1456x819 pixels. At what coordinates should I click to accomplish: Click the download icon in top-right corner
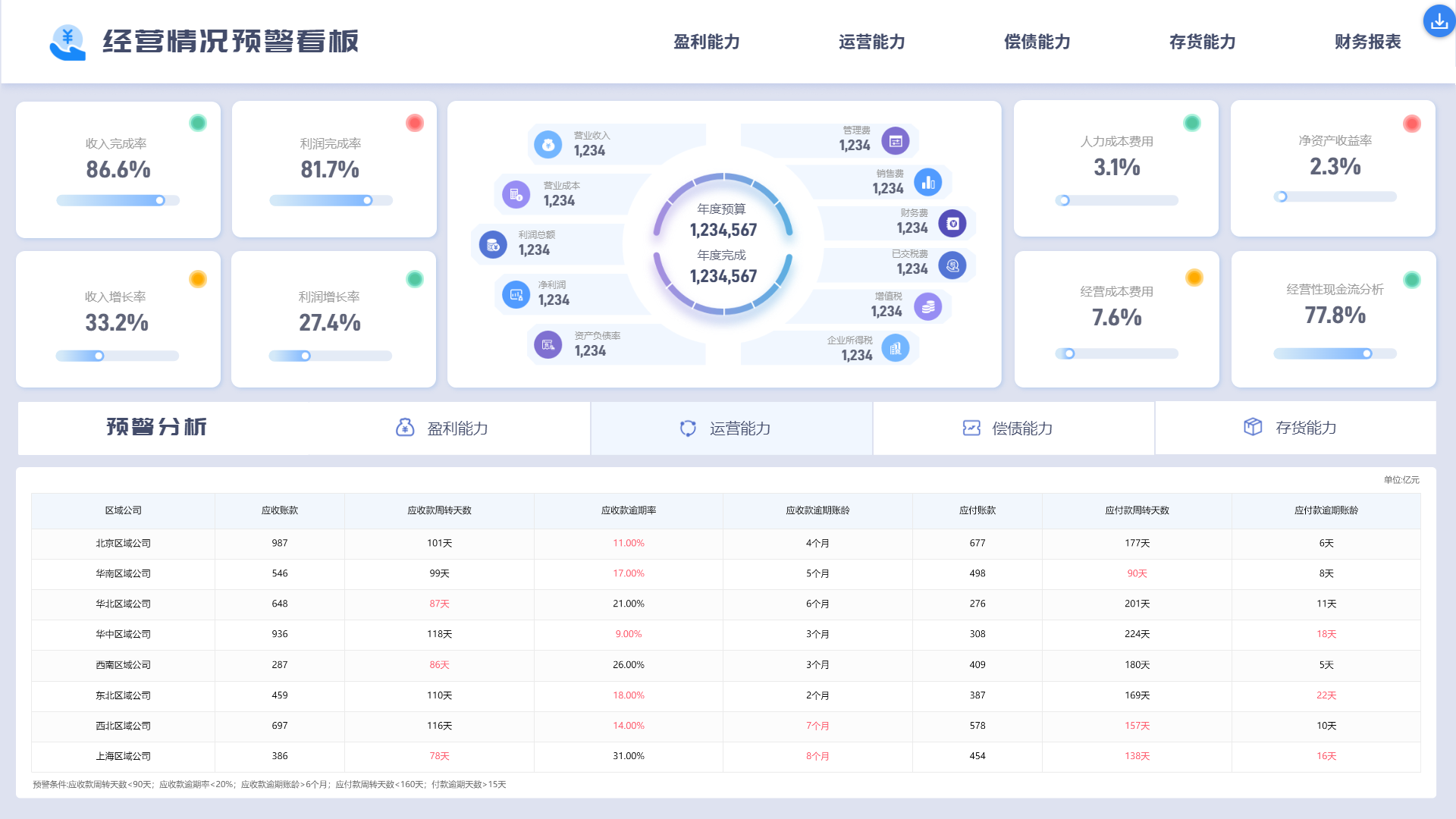tap(1439, 22)
